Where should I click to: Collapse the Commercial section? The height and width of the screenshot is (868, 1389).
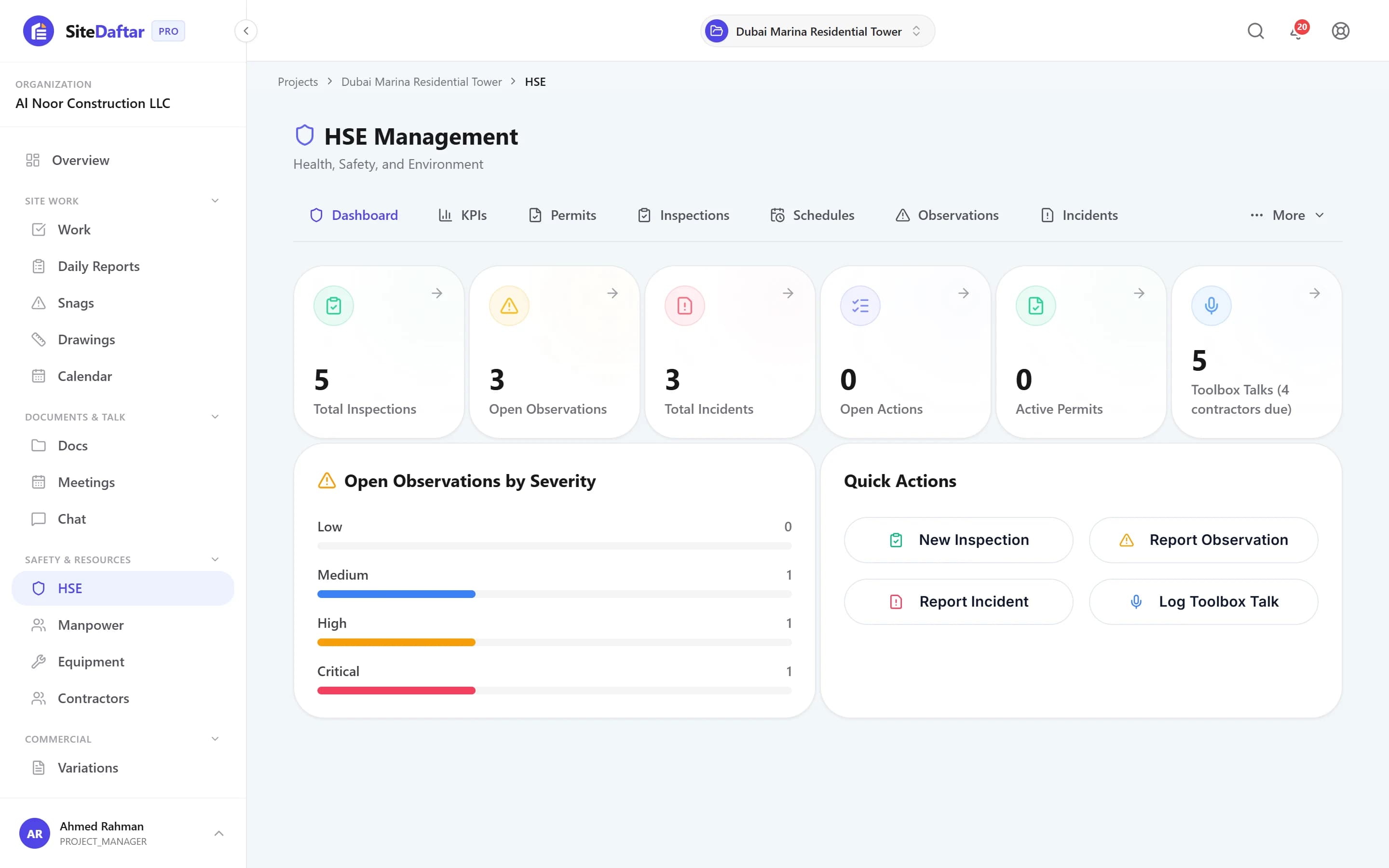pos(215,739)
